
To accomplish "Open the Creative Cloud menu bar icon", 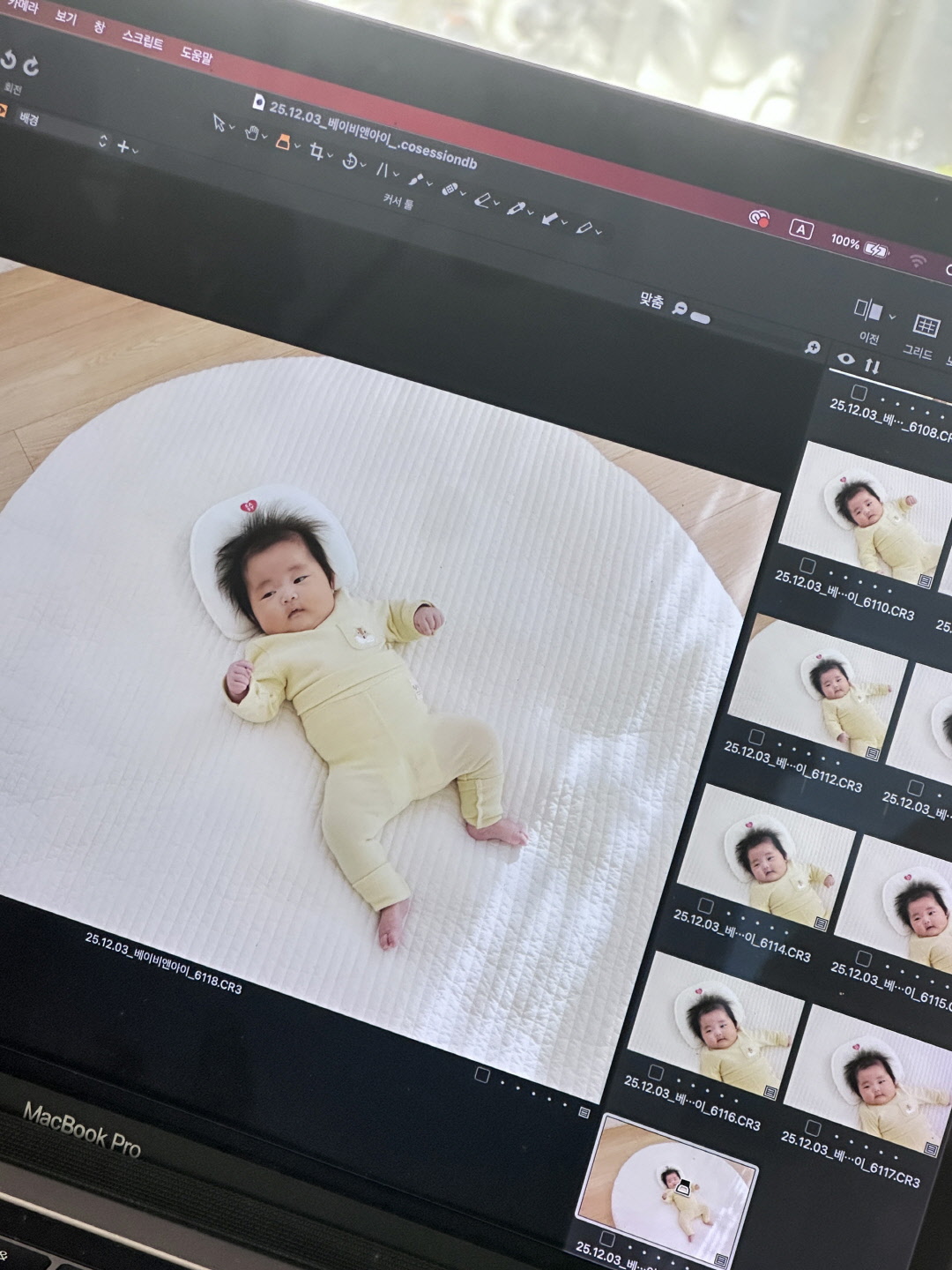I will 759,217.
